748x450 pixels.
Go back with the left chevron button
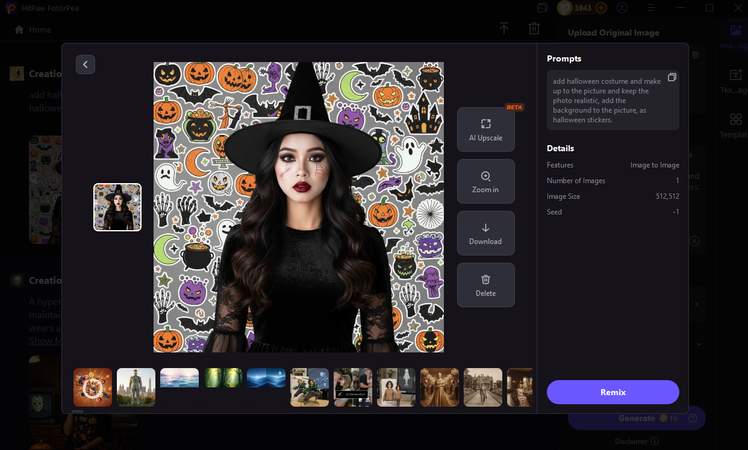(x=85, y=64)
